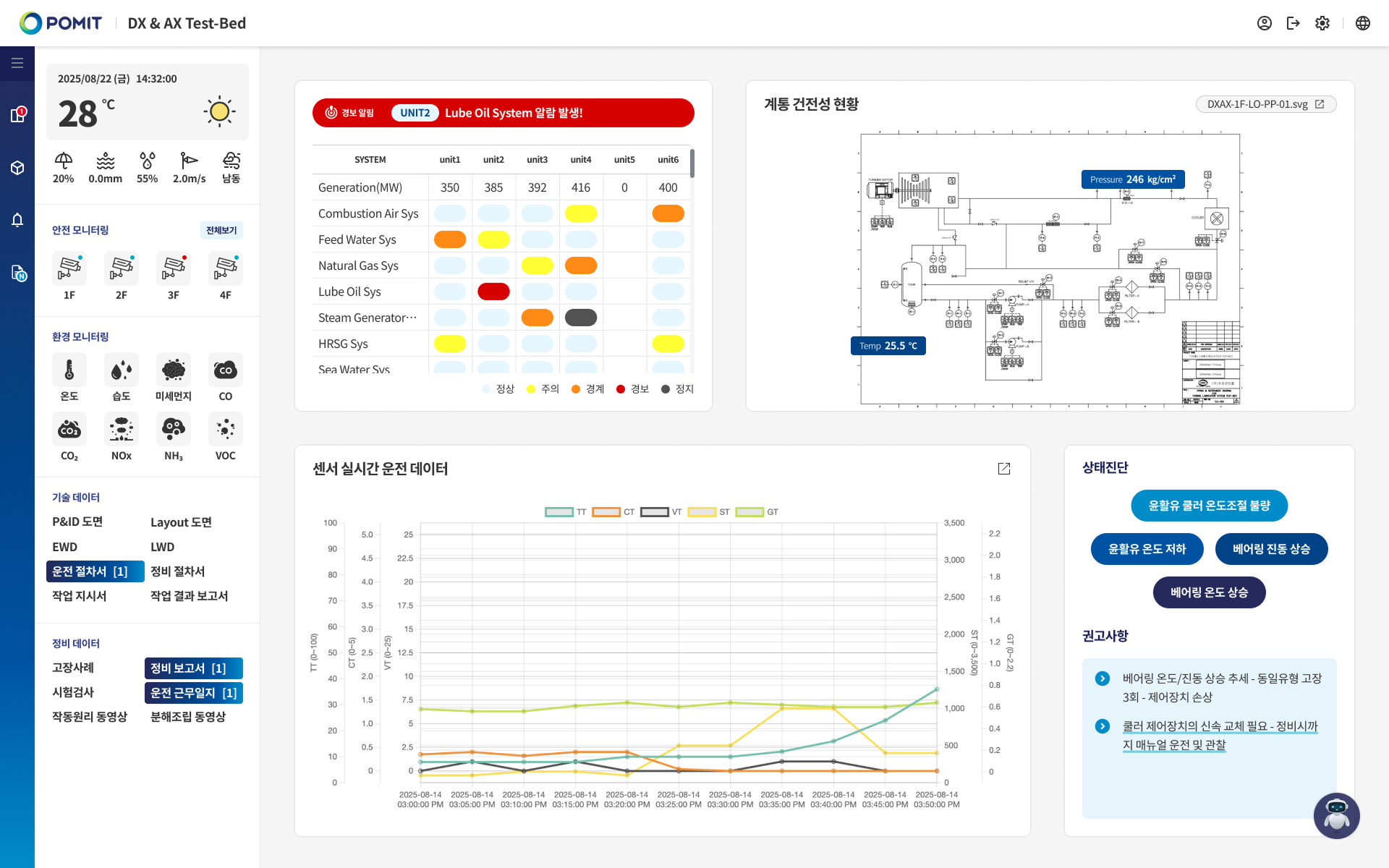1389x868 pixels.
Task: Open the chatbot robot assistant
Action: pyautogui.click(x=1336, y=815)
